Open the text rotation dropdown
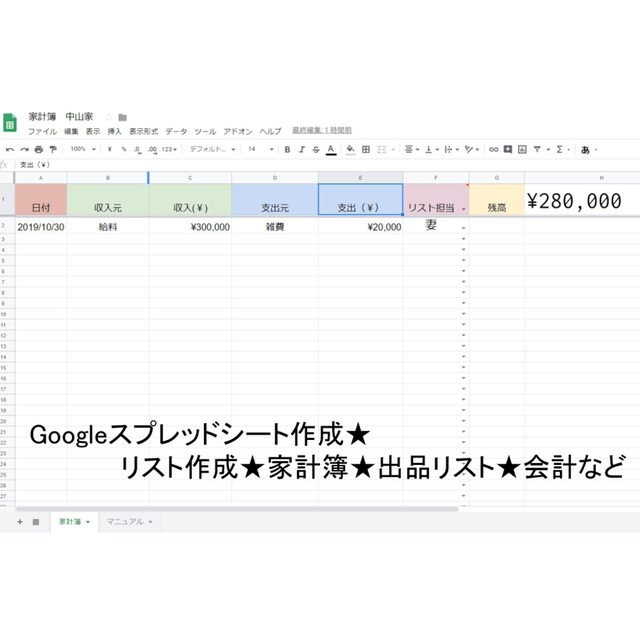The image size is (640, 640). (472, 149)
